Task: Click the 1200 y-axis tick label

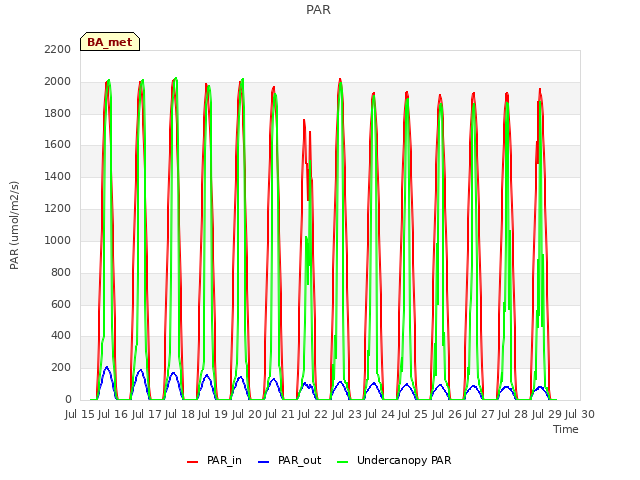Action: click(x=58, y=208)
